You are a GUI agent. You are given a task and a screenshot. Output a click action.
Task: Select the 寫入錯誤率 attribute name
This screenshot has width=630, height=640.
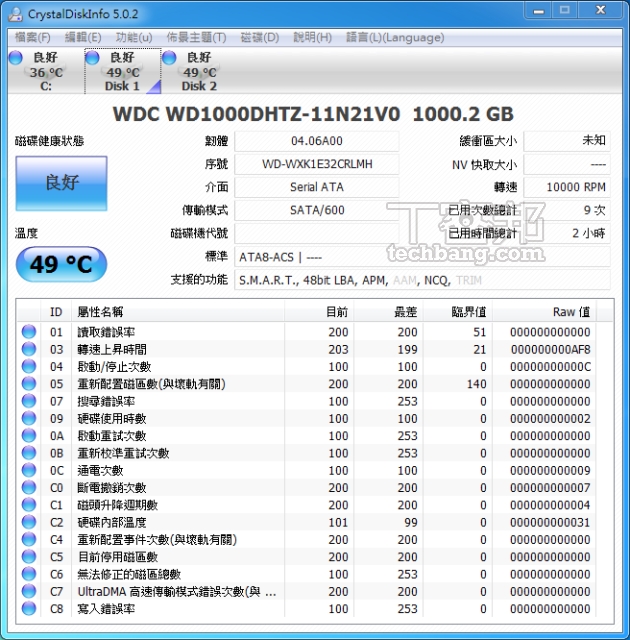pos(106,609)
